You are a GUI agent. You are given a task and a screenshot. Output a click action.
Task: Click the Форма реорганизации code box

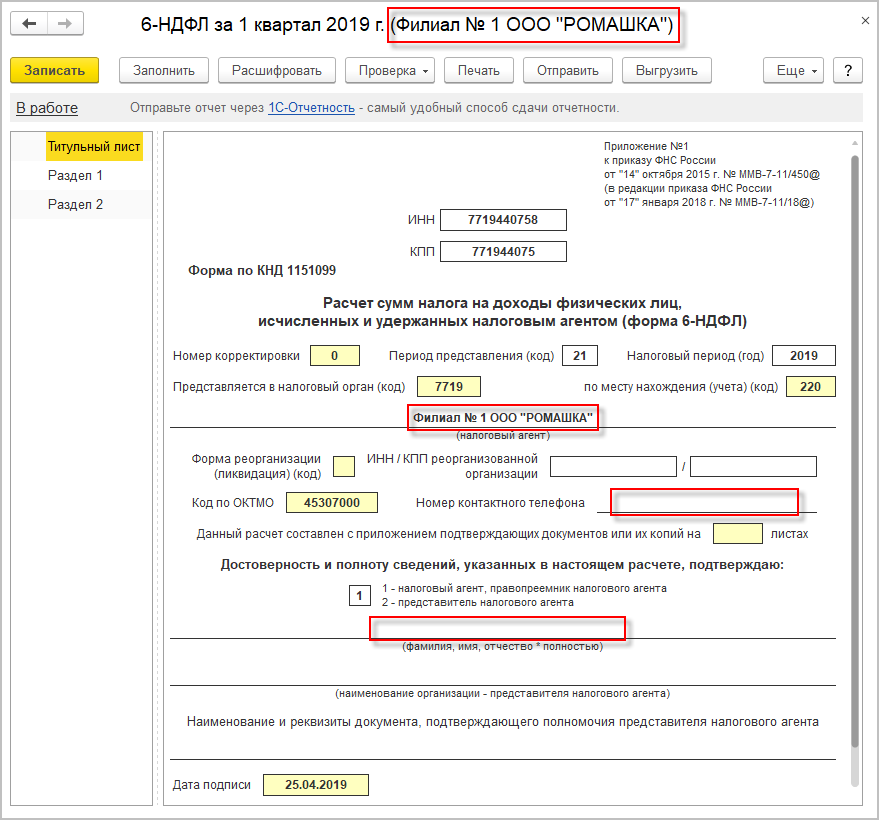coord(344,466)
